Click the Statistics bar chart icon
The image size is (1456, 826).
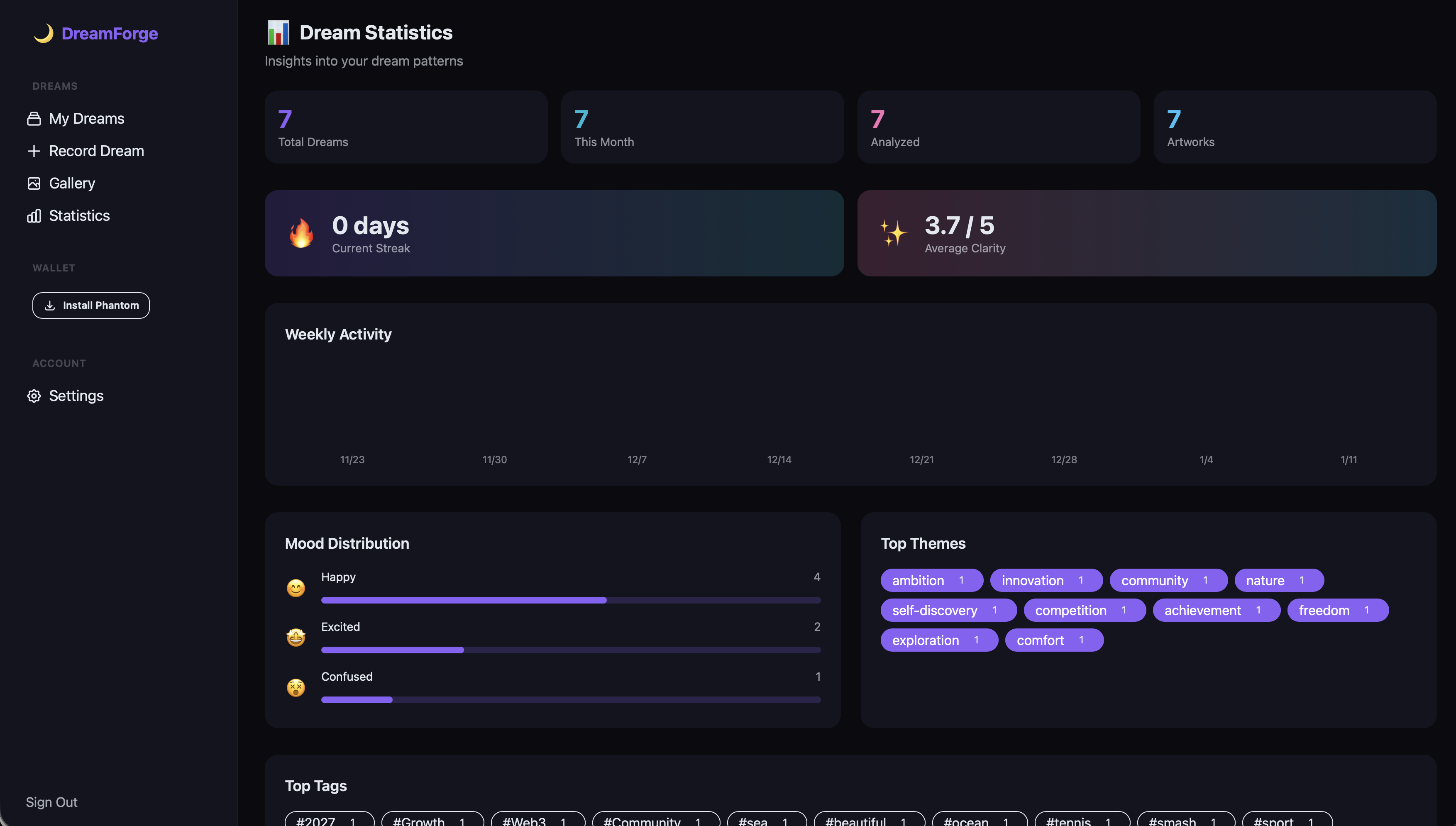point(34,215)
